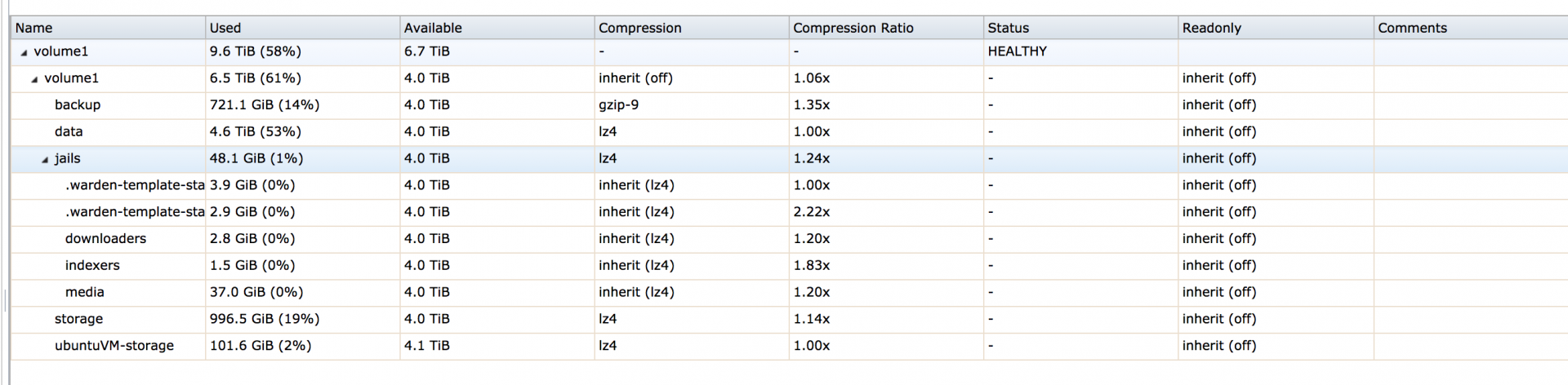This screenshot has height=385, width=1568.
Task: Collapse the top-level volume1 tree node
Action: coord(24,52)
